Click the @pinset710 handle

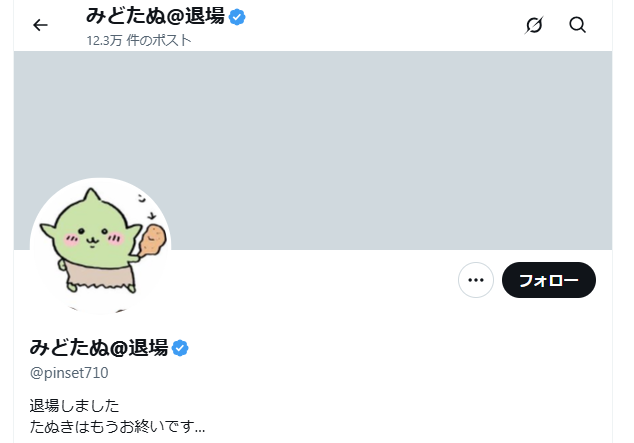click(69, 373)
